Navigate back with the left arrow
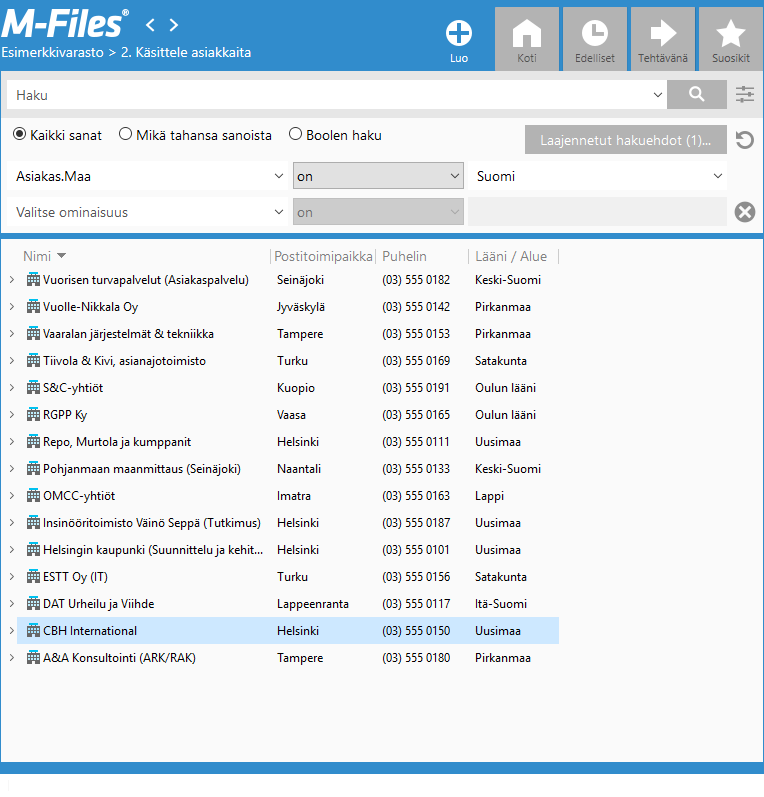Image resolution: width=764 pixels, height=797 pixels. [x=151, y=24]
